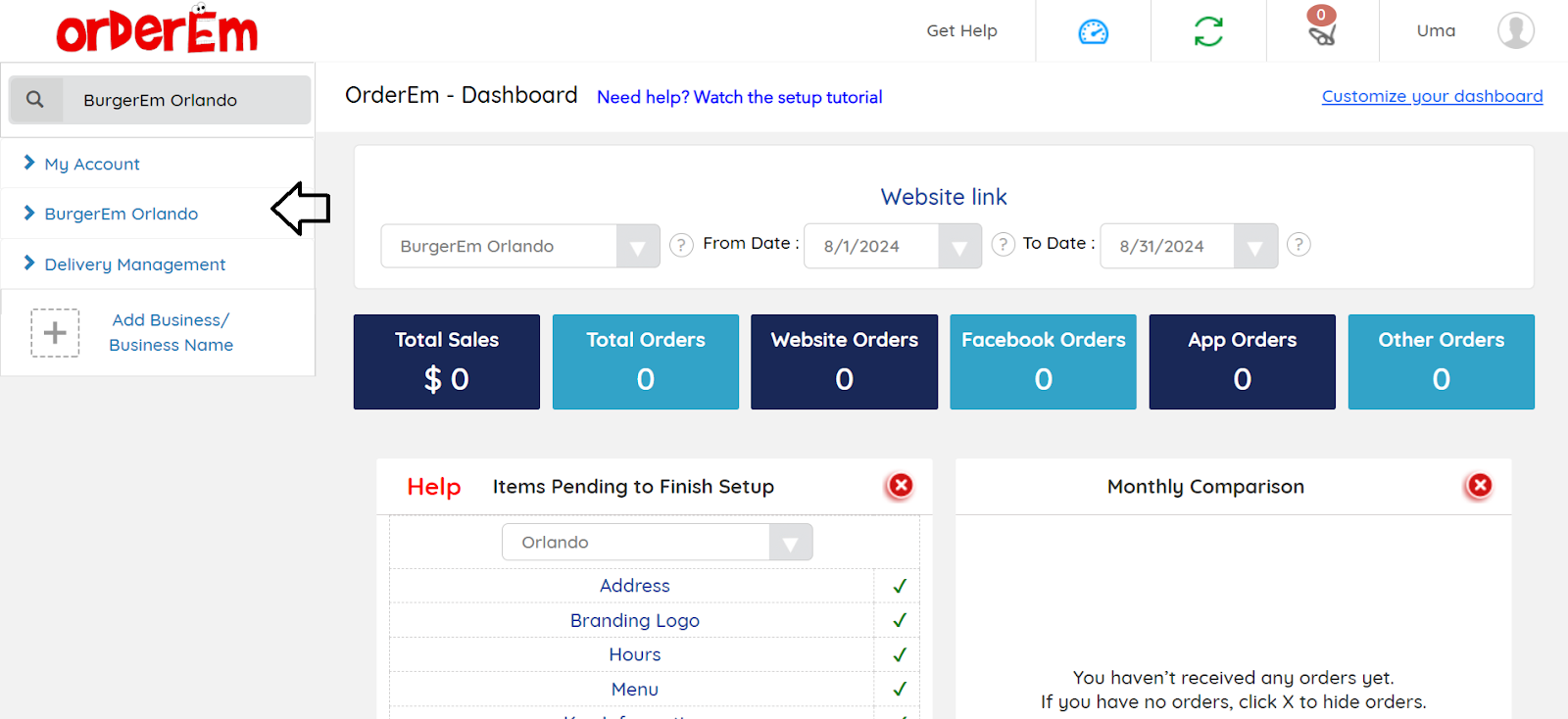Close the Items Pending to Finish Setup panel

(900, 486)
